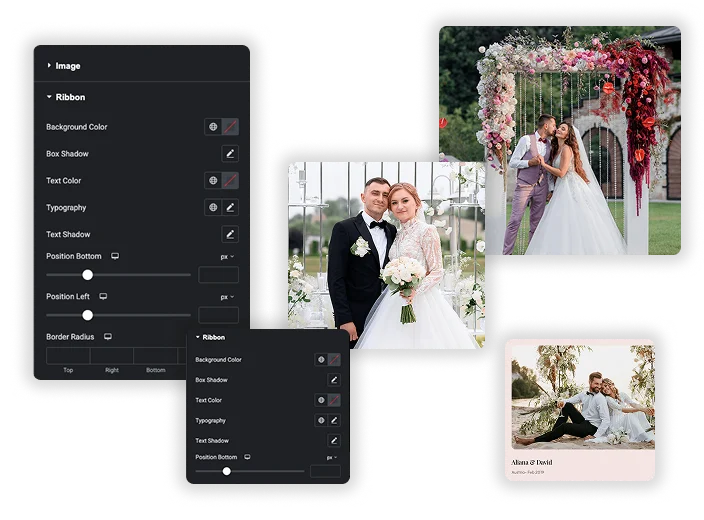Viewport: 704px width, 520px height.
Task: Open the Text Shadow pencil icon in the large panel
Action: (230, 234)
